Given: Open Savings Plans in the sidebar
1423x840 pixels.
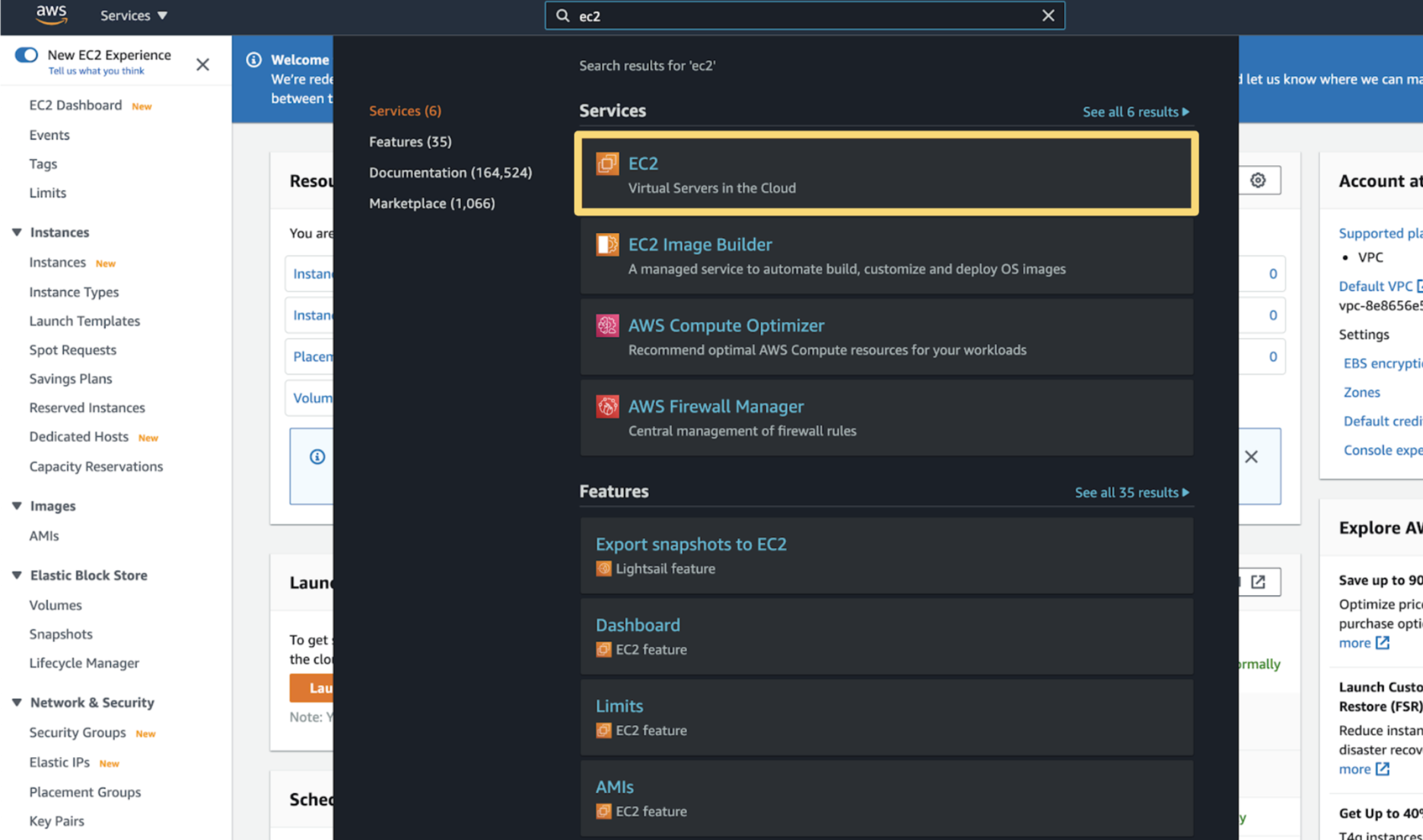Looking at the screenshot, I should tap(71, 378).
